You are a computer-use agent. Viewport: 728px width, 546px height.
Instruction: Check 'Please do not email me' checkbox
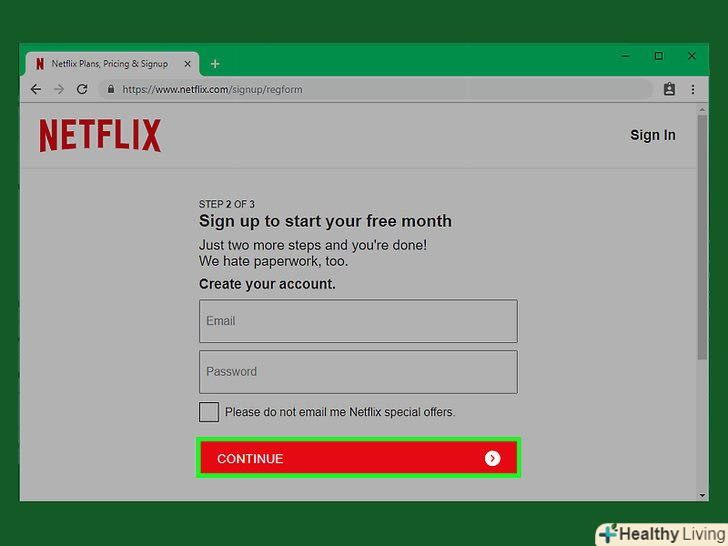tap(209, 412)
